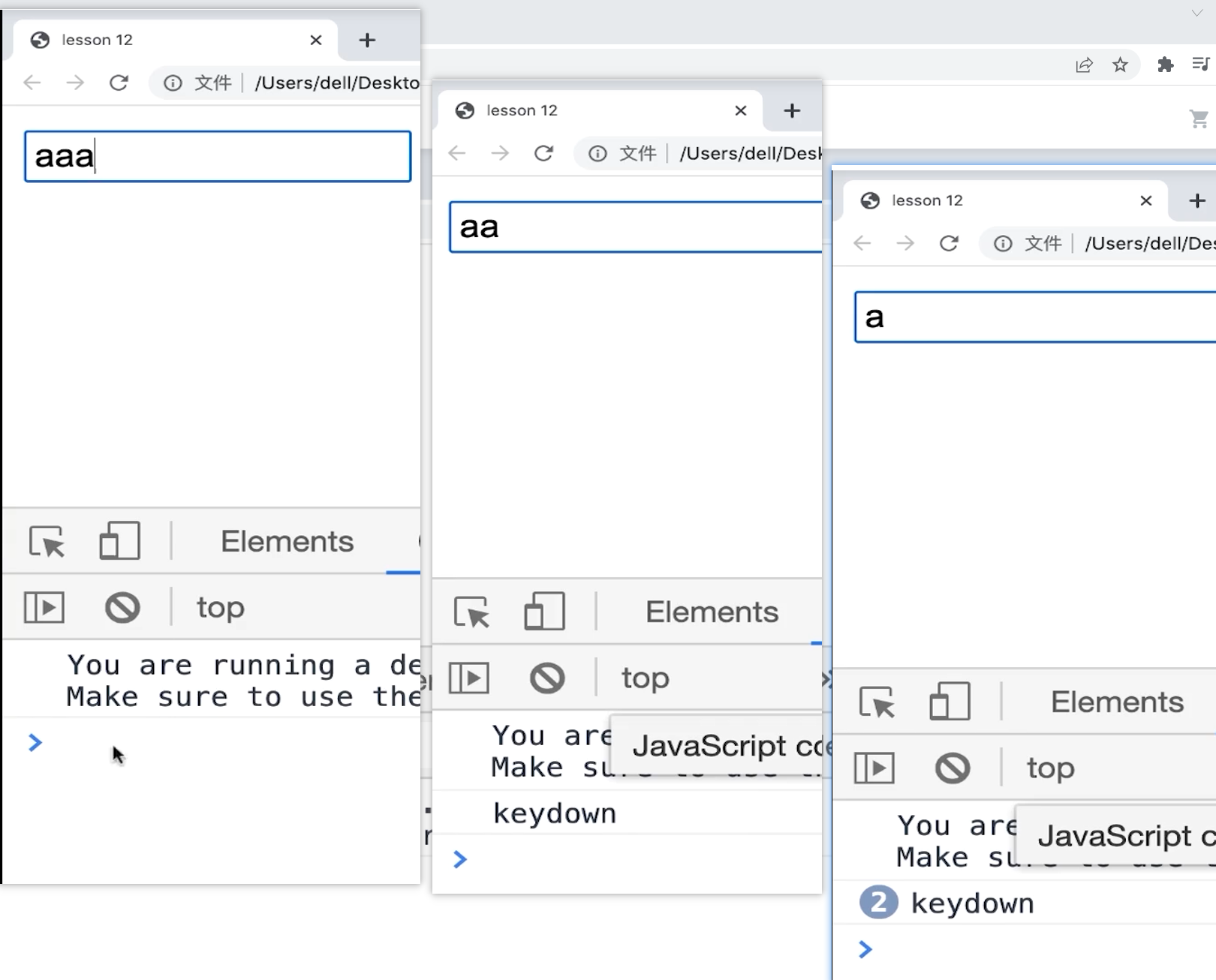This screenshot has width=1216, height=980.
Task: Select the inspect element tool in middle window
Action: 471,612
